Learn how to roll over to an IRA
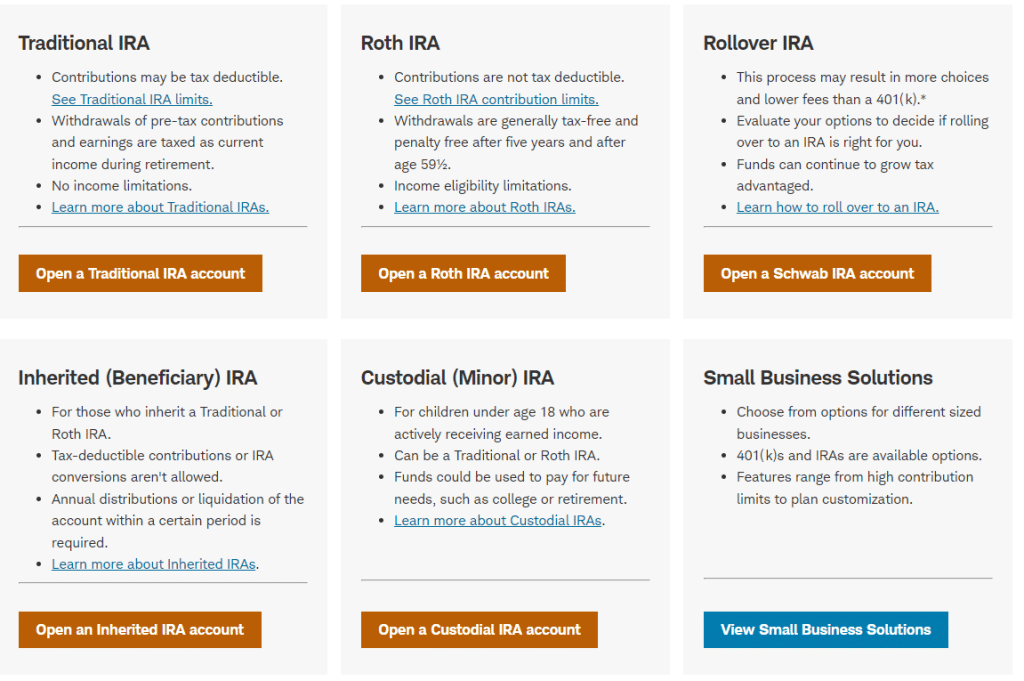Screen dimensions: 1024x681 point(837,206)
